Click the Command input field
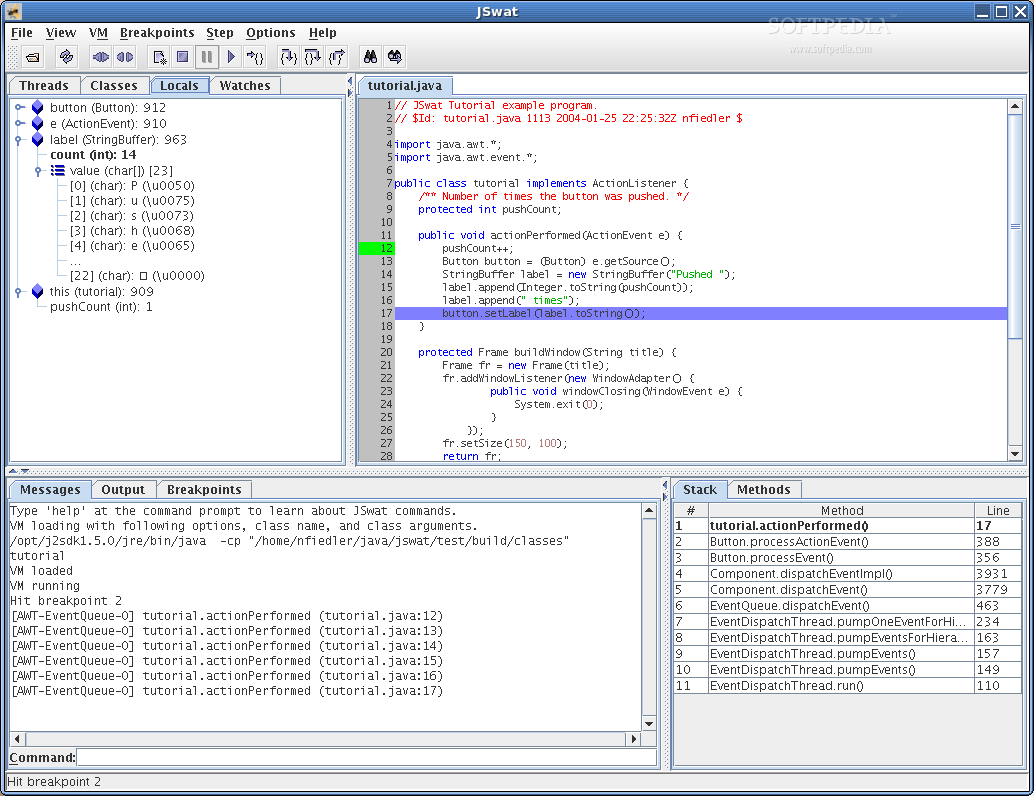The image size is (1034, 796). pyautogui.click(x=367, y=757)
